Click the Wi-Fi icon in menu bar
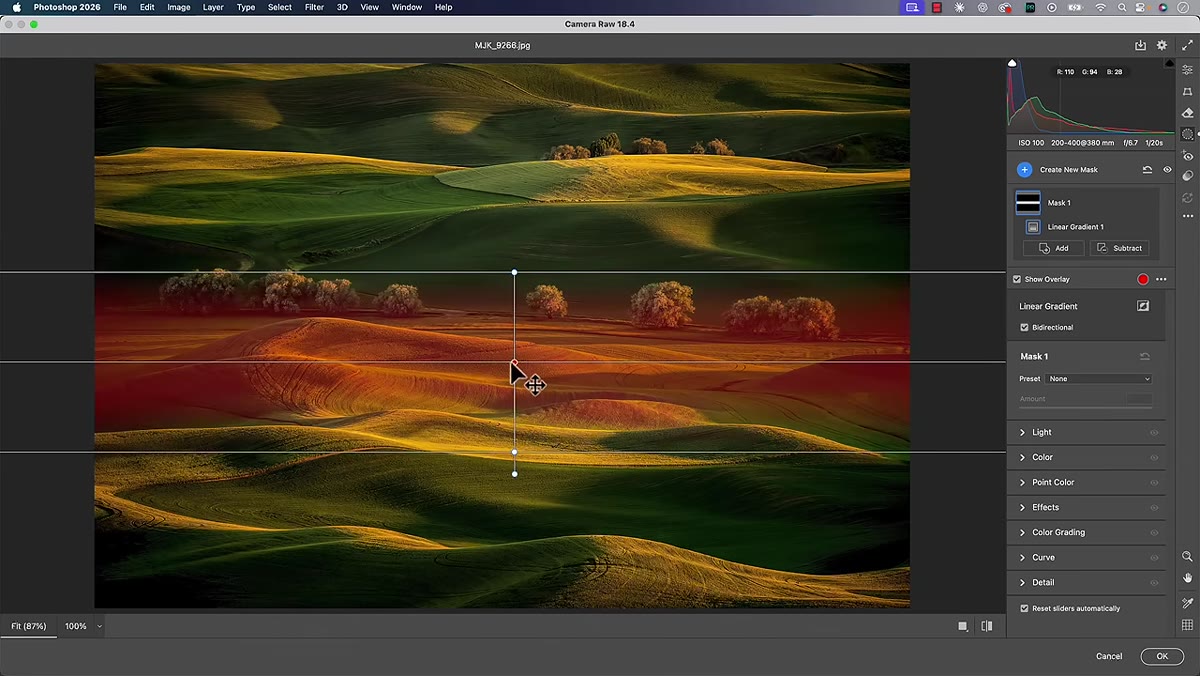Screen dimensions: 1200x676 (x=1101, y=7)
